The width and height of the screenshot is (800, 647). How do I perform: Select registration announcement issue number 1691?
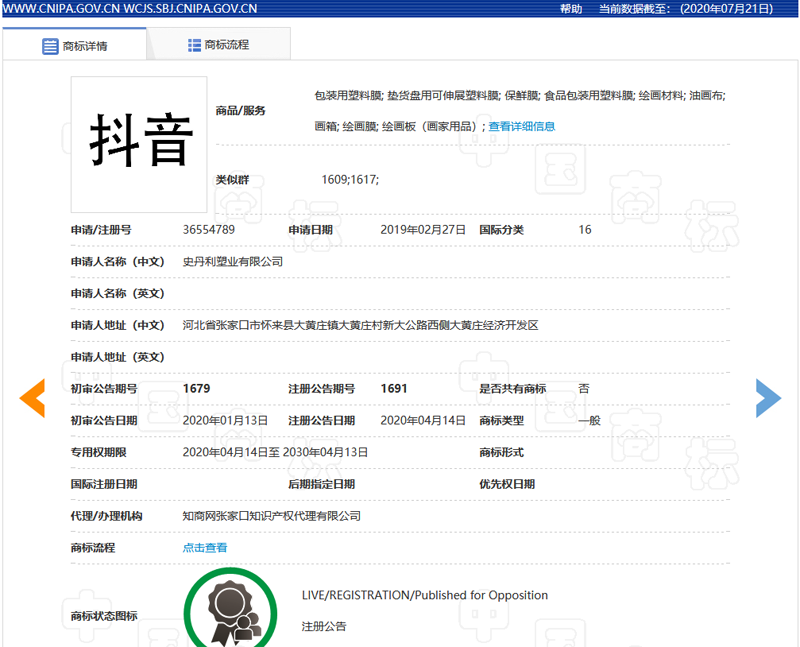(x=394, y=388)
